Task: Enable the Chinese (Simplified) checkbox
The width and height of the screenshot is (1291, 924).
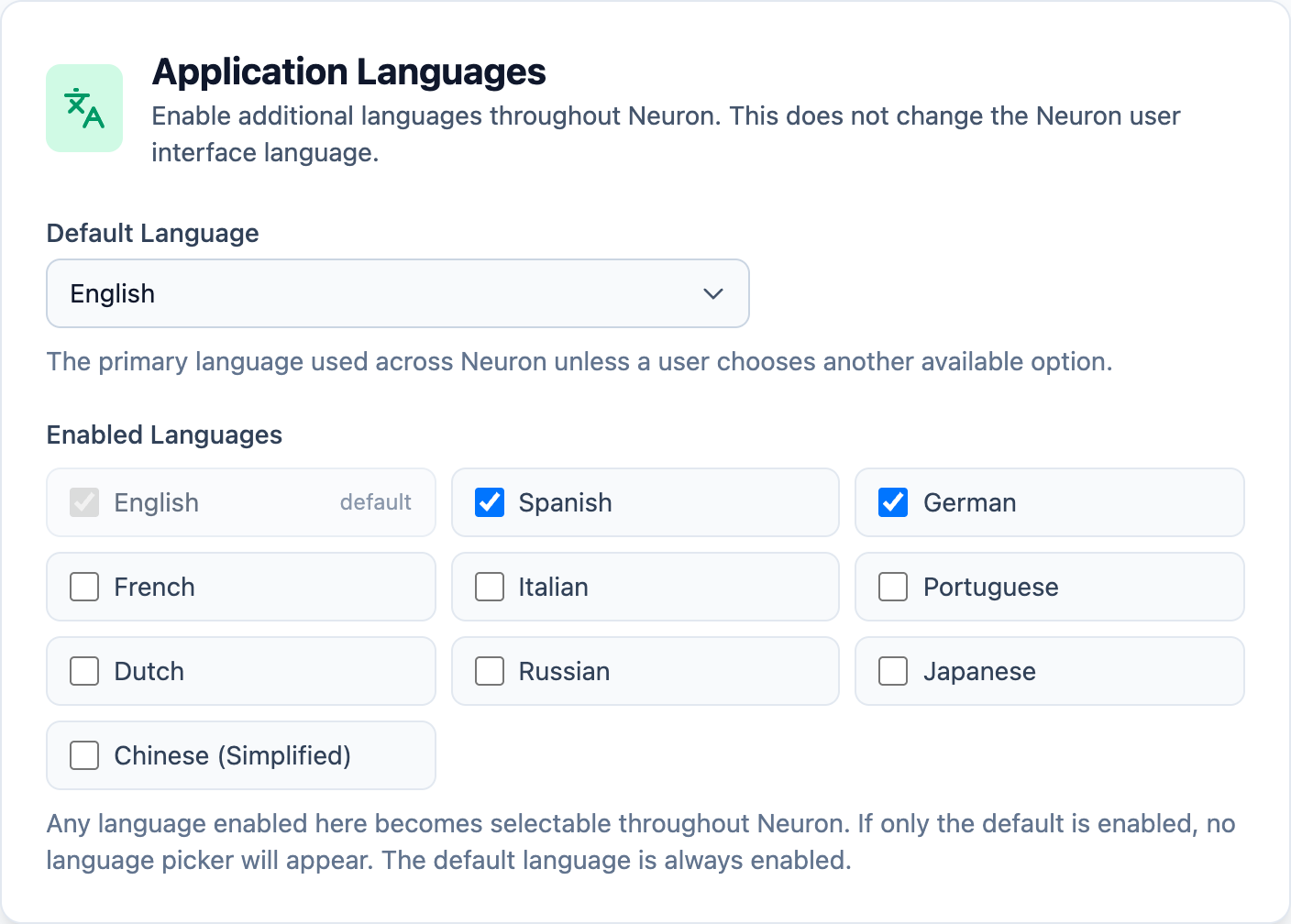Action: tap(84, 755)
